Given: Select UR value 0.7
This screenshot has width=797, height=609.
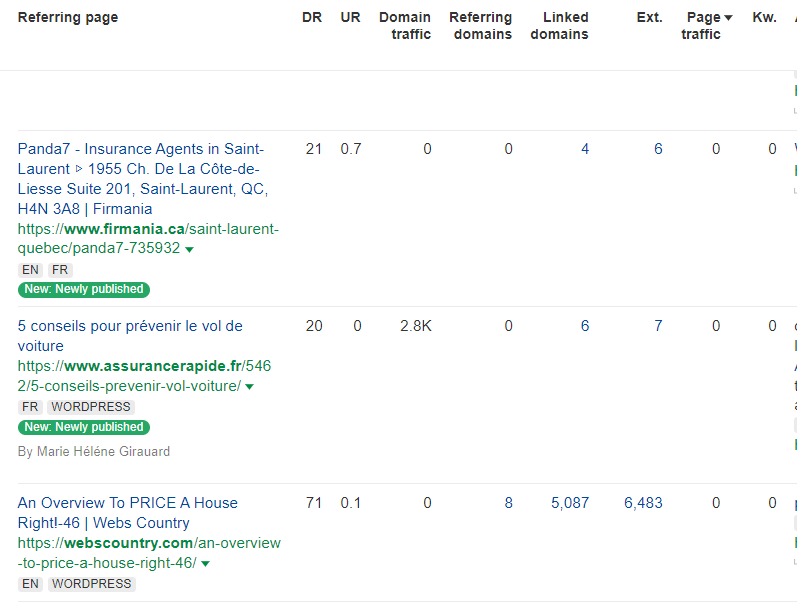Looking at the screenshot, I should [x=351, y=149].
